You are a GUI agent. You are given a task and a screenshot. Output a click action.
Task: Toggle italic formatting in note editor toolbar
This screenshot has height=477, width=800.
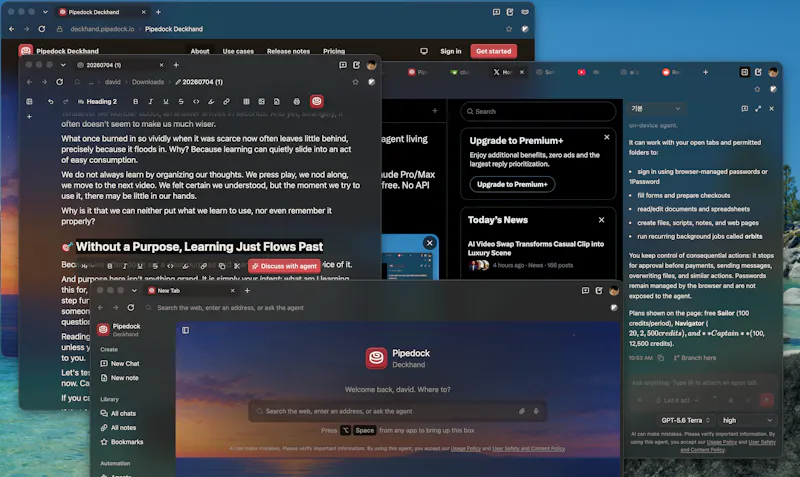[x=151, y=102]
